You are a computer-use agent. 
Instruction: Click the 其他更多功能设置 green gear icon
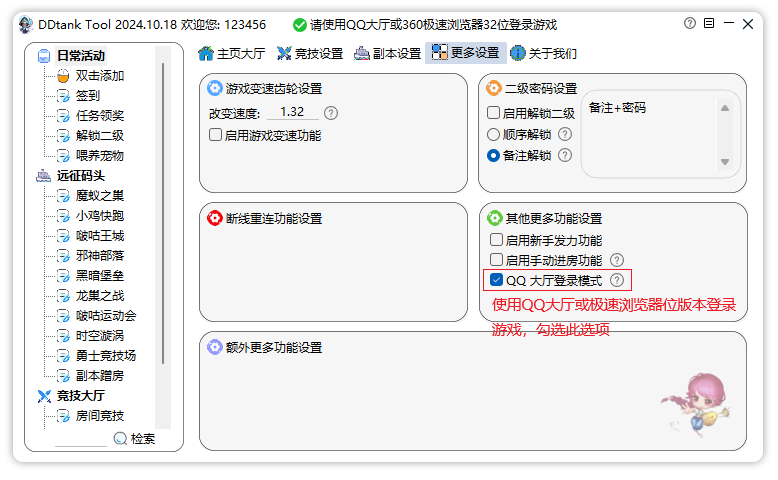point(495,218)
